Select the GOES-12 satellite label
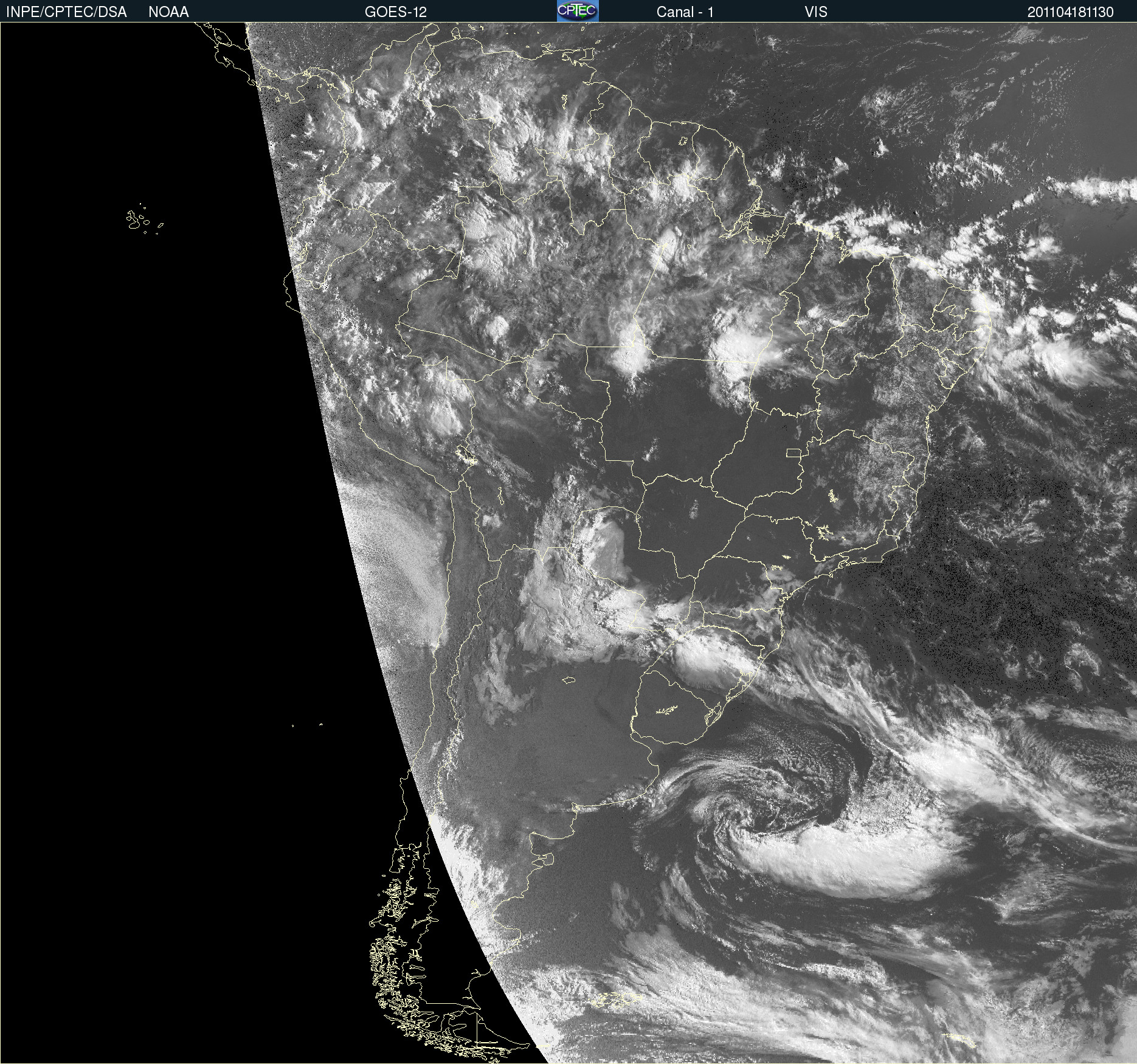The height and width of the screenshot is (1064, 1137). coord(396,12)
